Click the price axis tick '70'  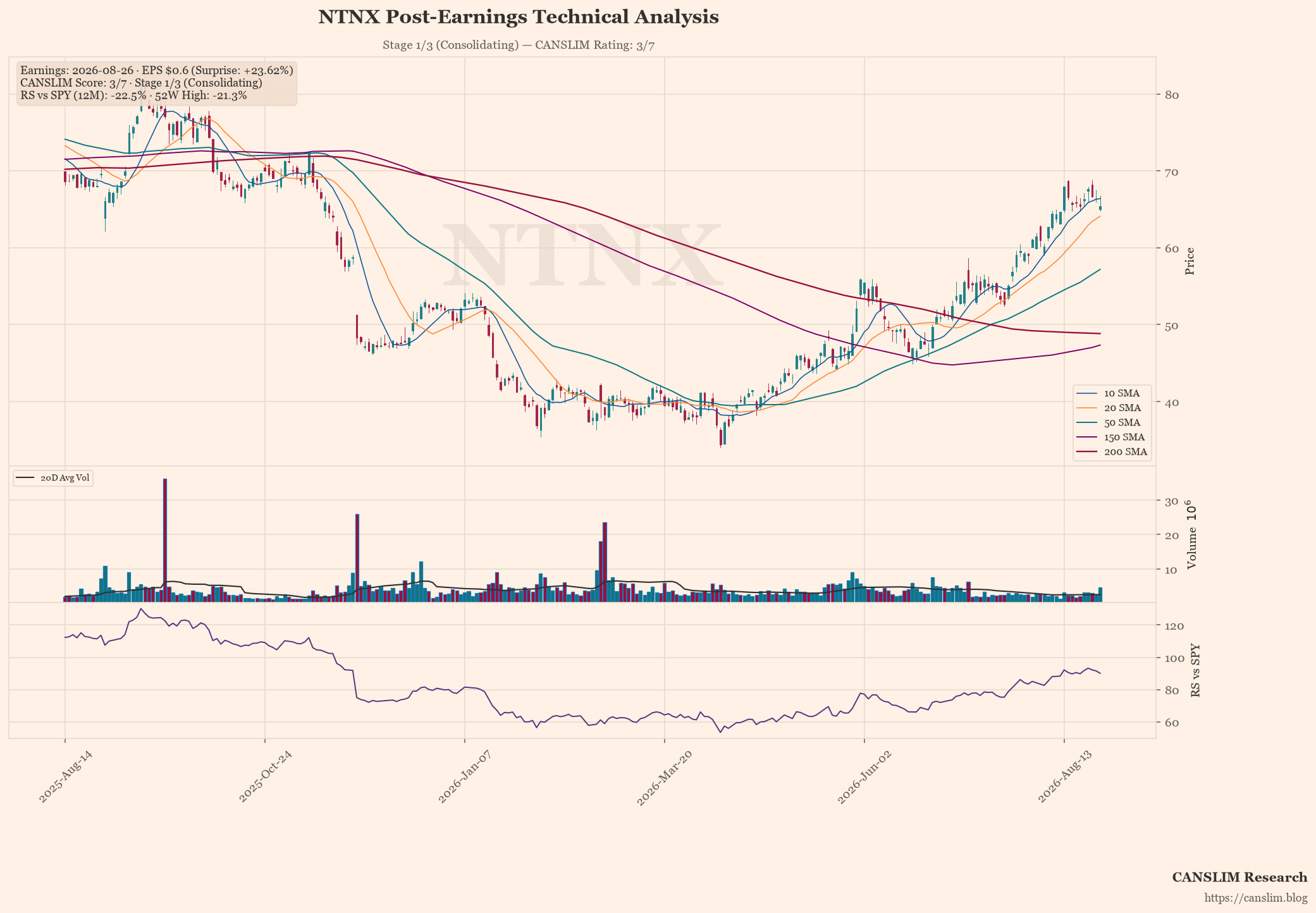click(x=1171, y=171)
